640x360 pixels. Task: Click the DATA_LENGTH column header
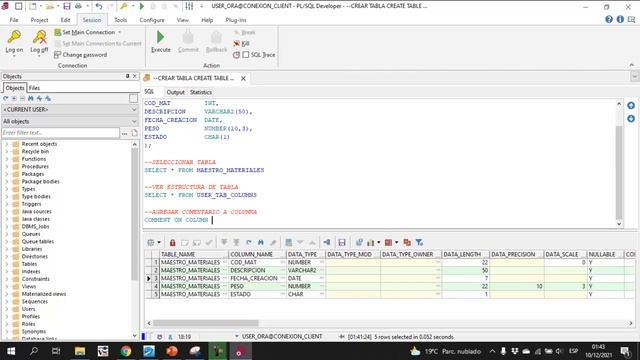465,254
